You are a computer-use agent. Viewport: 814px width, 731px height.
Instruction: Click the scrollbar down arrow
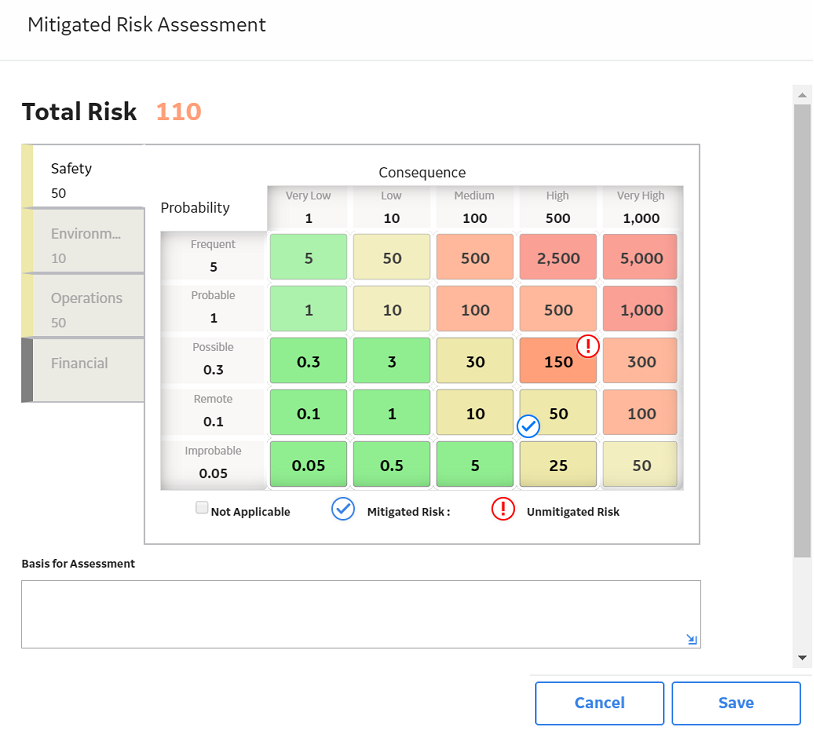[802, 658]
